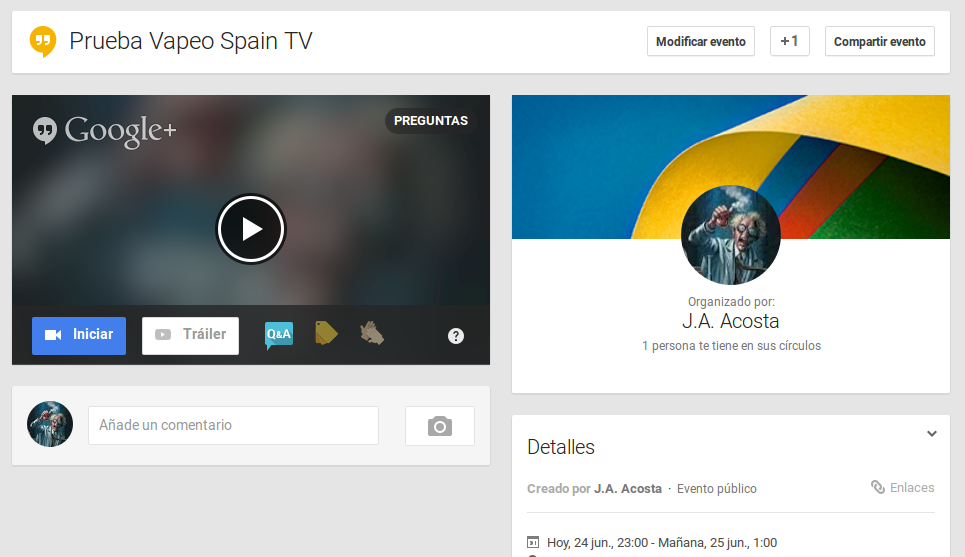
Task: Click the calendar icon beside event date
Action: [533, 542]
